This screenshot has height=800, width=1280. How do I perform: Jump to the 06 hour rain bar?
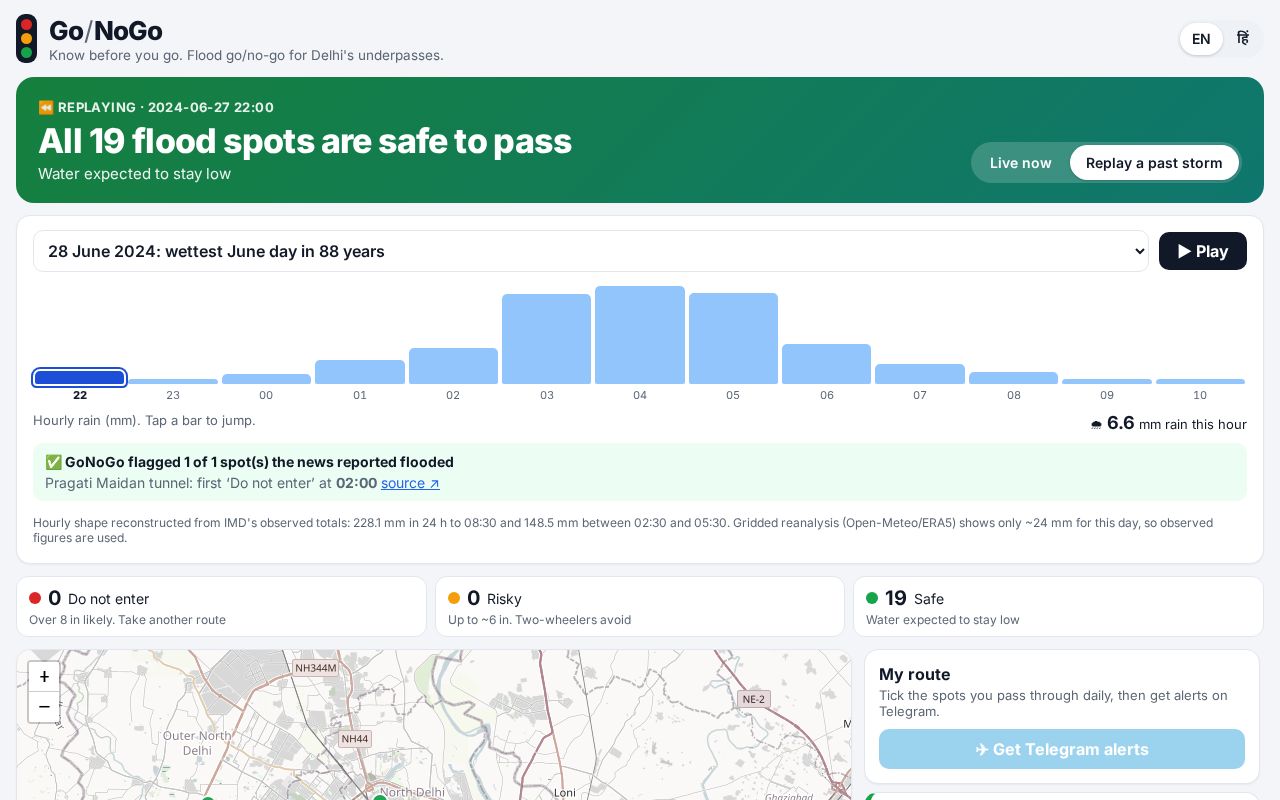826,364
